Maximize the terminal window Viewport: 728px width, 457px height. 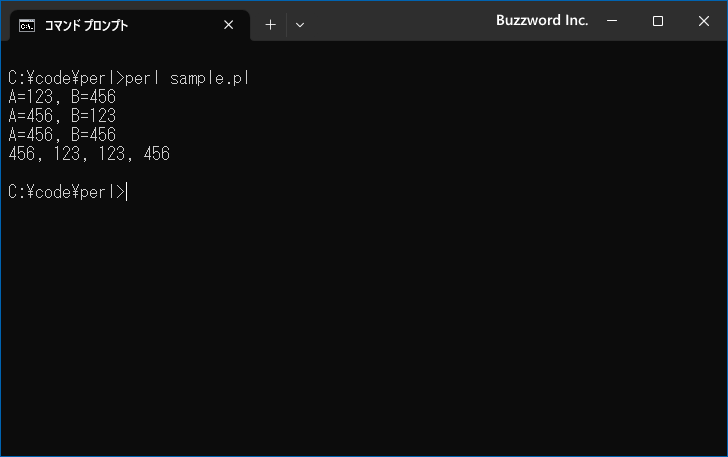coord(657,21)
